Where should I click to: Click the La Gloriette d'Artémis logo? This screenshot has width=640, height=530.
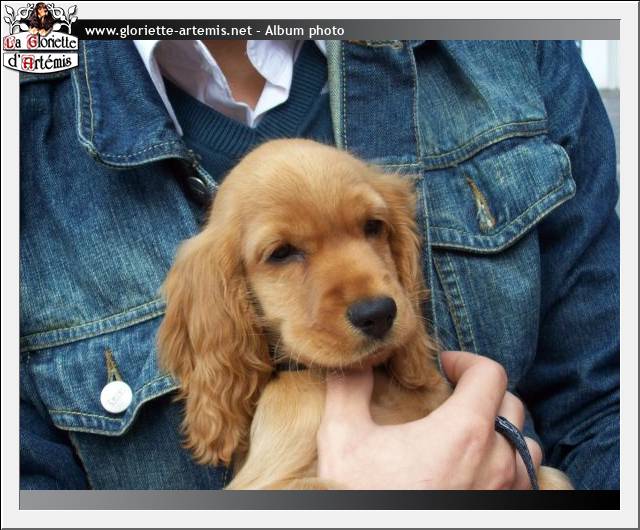click(40, 50)
